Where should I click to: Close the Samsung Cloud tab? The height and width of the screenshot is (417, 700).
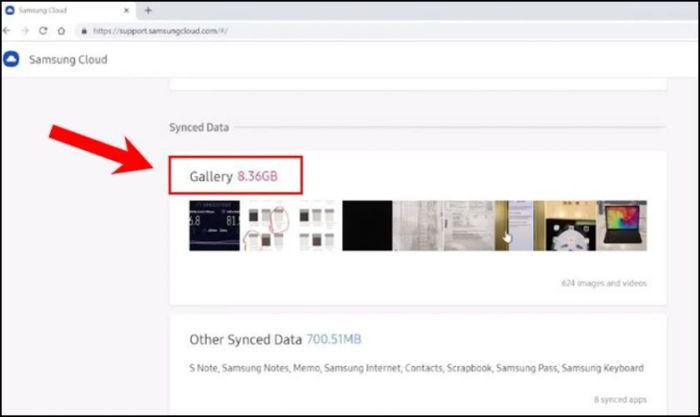[126, 10]
